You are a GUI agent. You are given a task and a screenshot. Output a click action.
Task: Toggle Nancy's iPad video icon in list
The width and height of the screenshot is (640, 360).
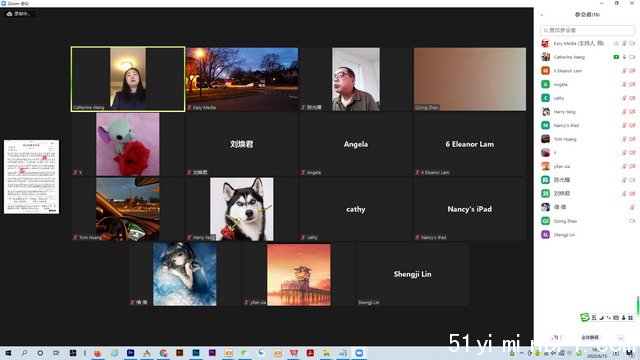tap(632, 125)
